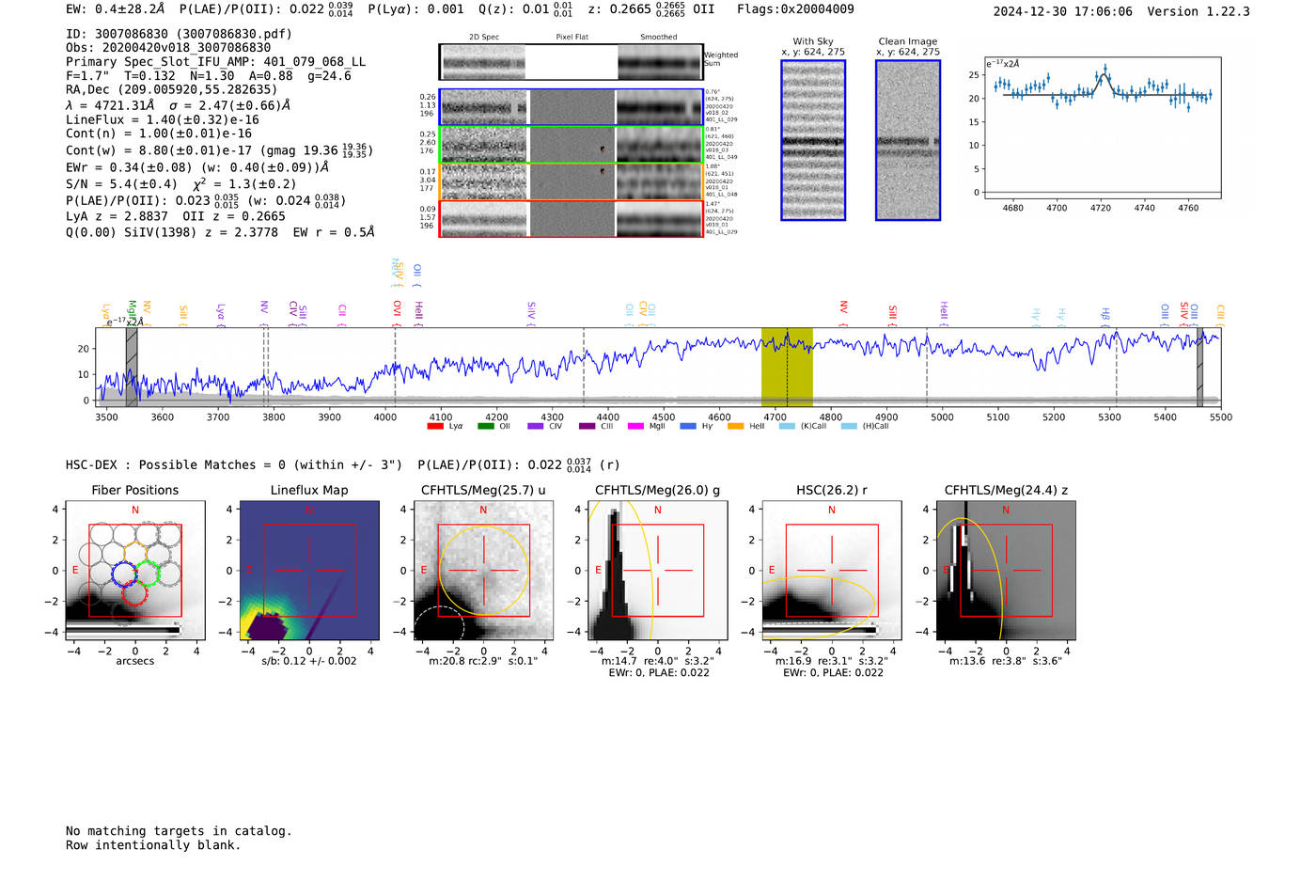Open the zoomed emission line fit plot
The image size is (1316, 896).
click(1103, 128)
